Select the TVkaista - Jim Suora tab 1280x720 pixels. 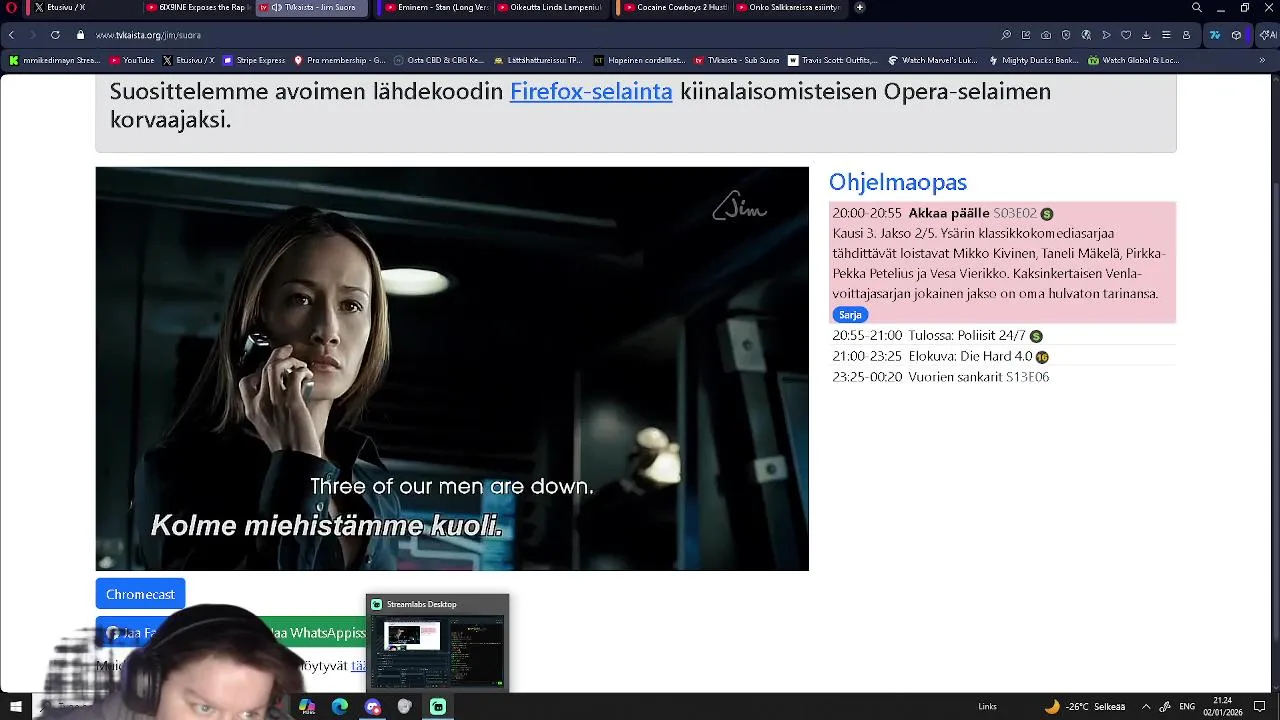click(312, 7)
